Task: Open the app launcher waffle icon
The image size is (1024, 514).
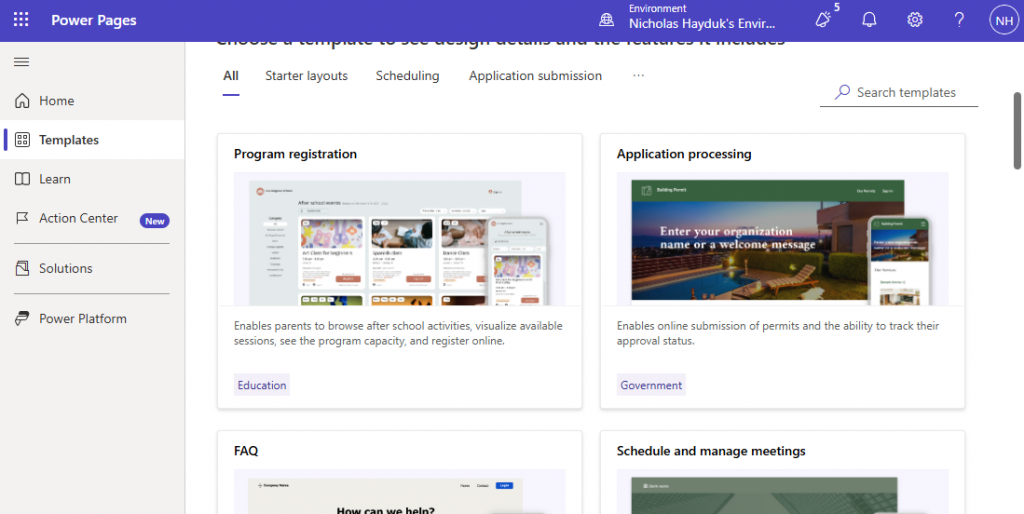Action: click(21, 20)
